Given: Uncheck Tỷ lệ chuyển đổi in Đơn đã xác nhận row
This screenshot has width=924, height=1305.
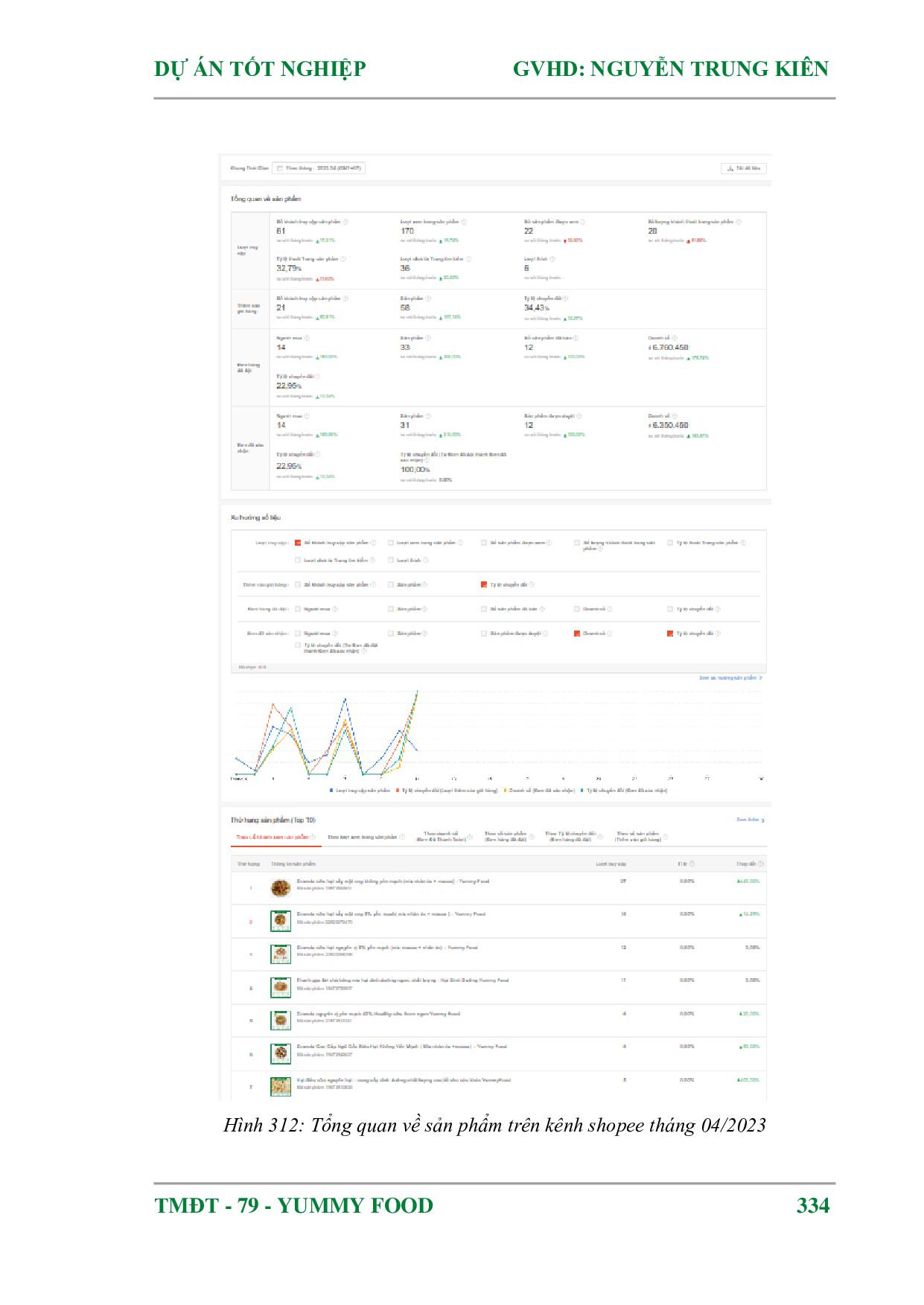Looking at the screenshot, I should click(670, 634).
